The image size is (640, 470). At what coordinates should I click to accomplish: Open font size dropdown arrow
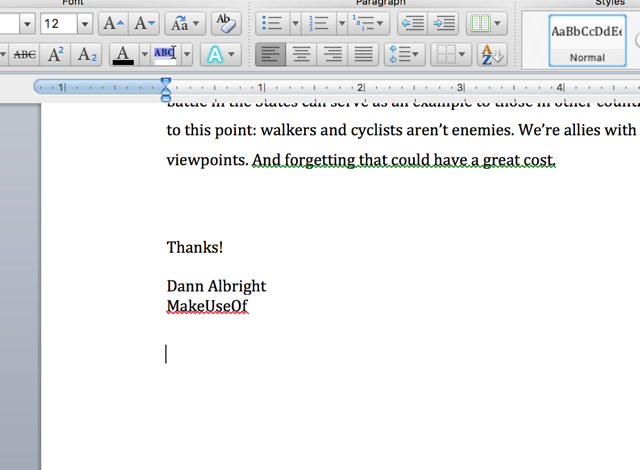(x=85, y=24)
